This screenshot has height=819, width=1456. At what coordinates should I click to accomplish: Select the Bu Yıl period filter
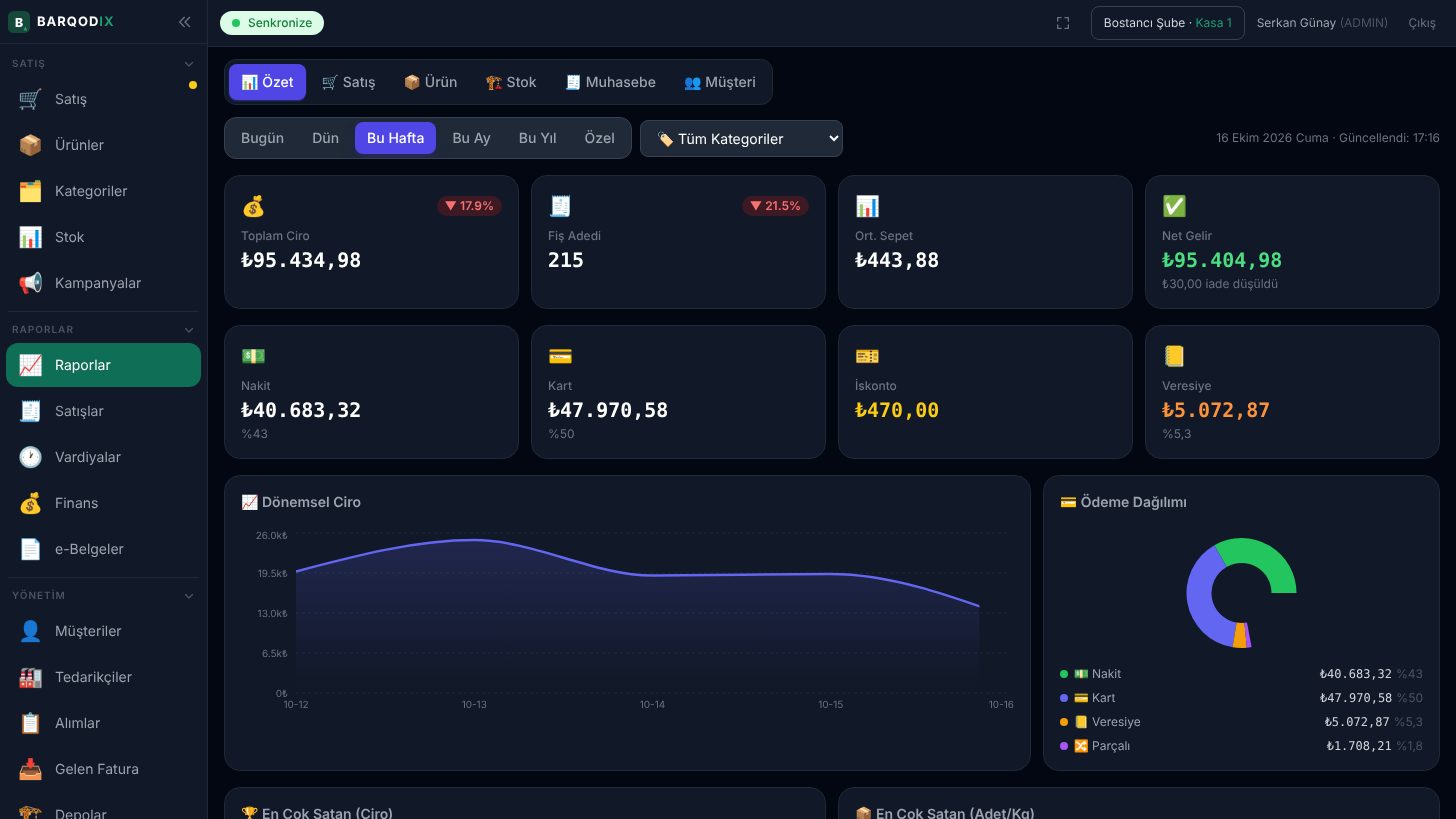[x=537, y=138]
